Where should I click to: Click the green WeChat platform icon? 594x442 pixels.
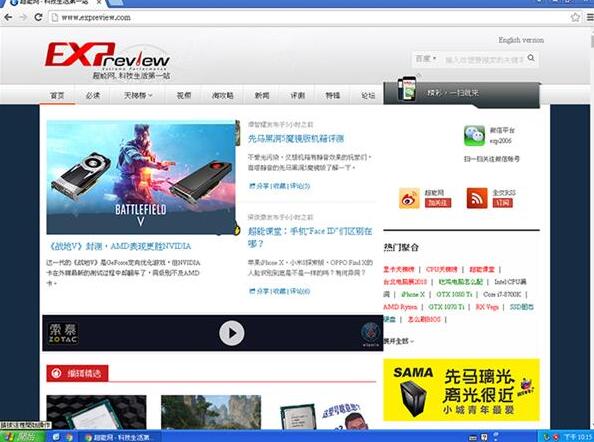click(x=474, y=136)
